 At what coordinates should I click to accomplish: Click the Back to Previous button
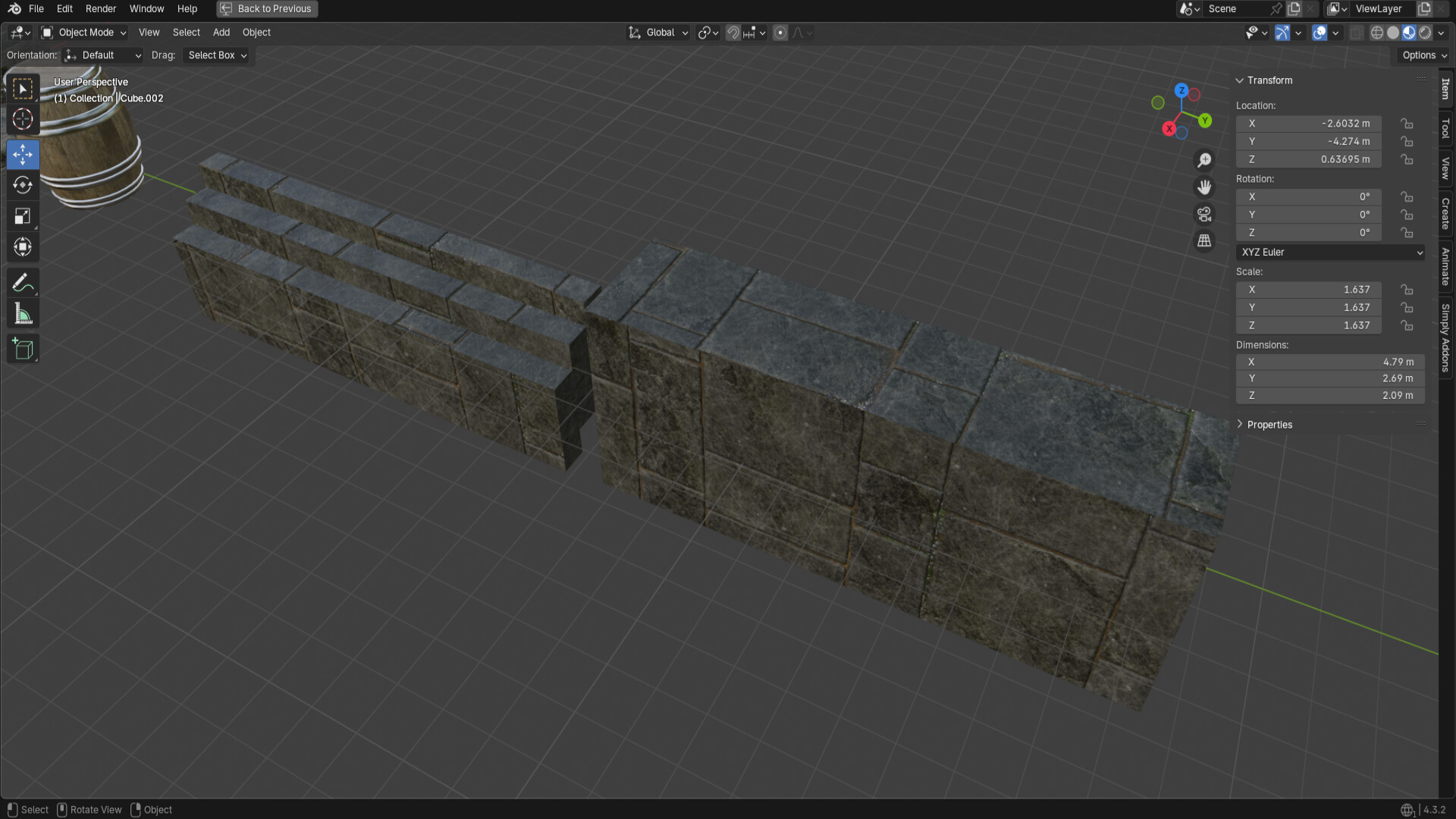[x=267, y=9]
